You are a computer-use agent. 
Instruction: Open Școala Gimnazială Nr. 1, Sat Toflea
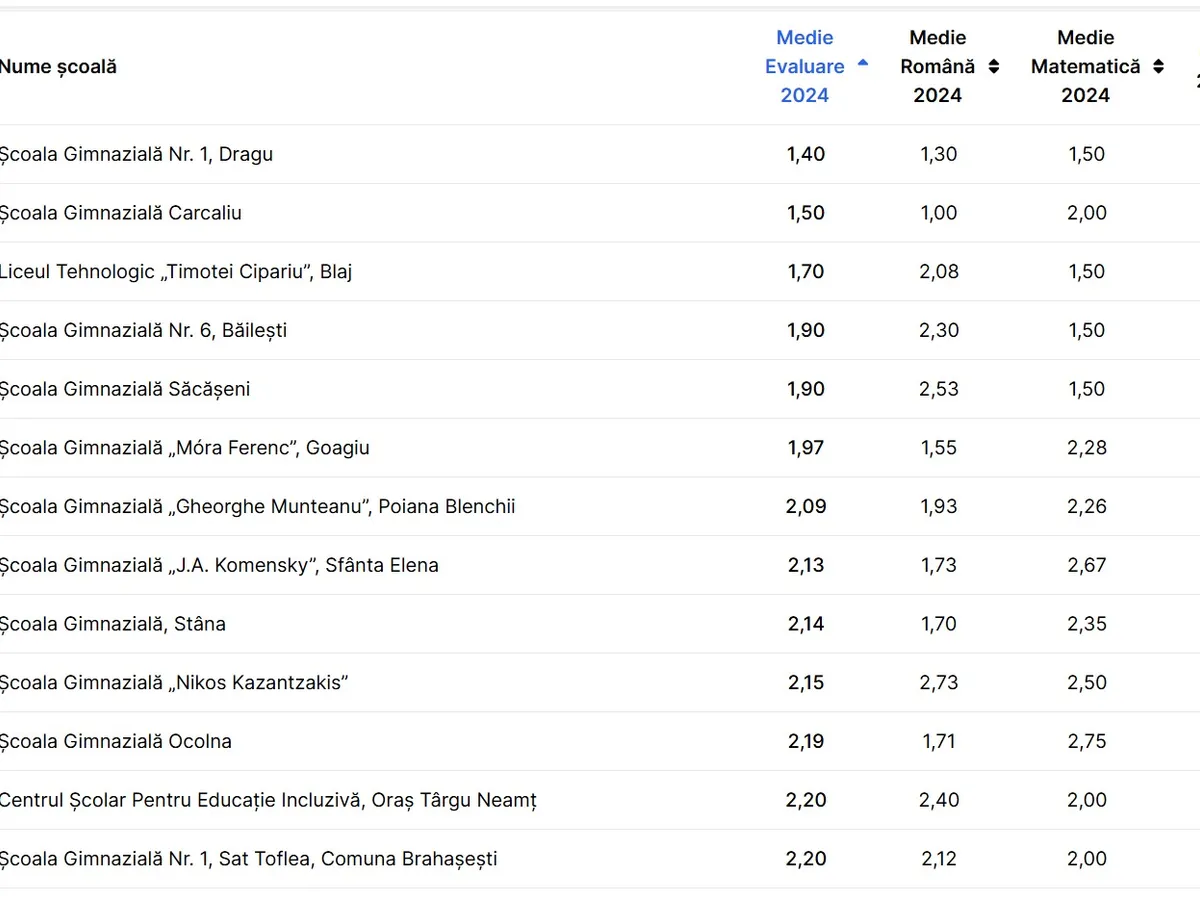coord(248,859)
